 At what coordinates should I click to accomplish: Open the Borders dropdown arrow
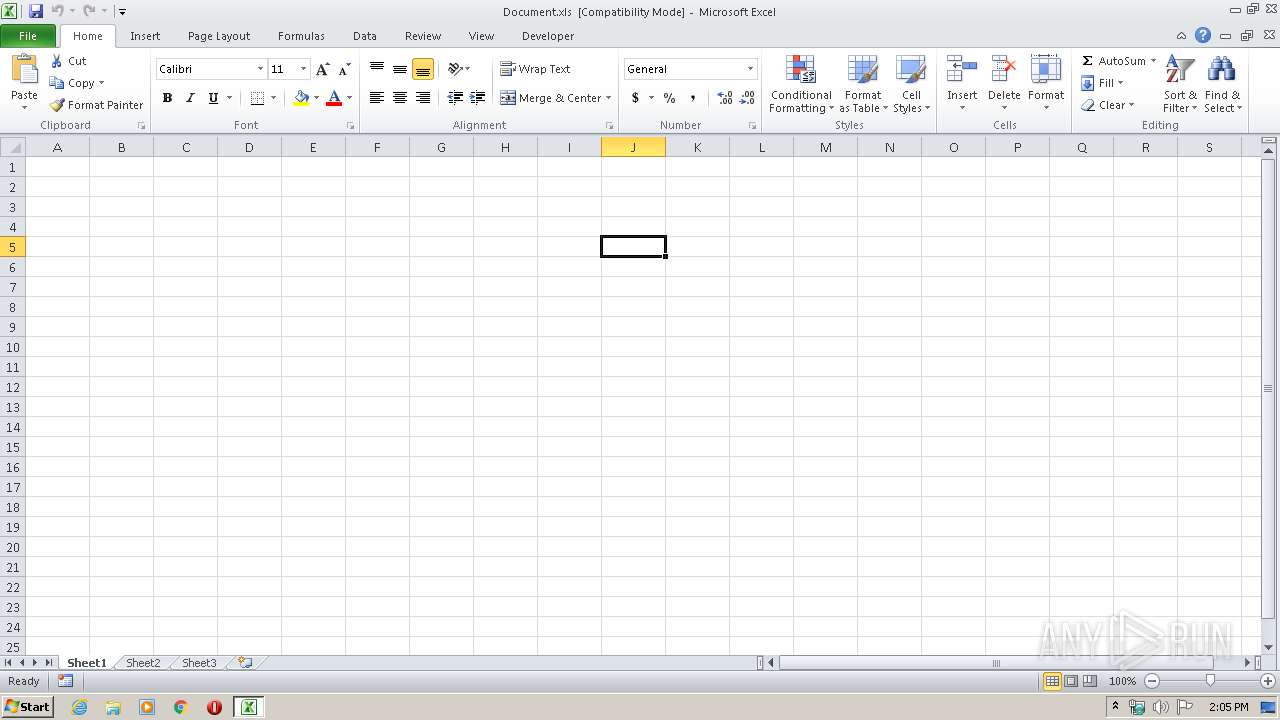pyautogui.click(x=273, y=98)
